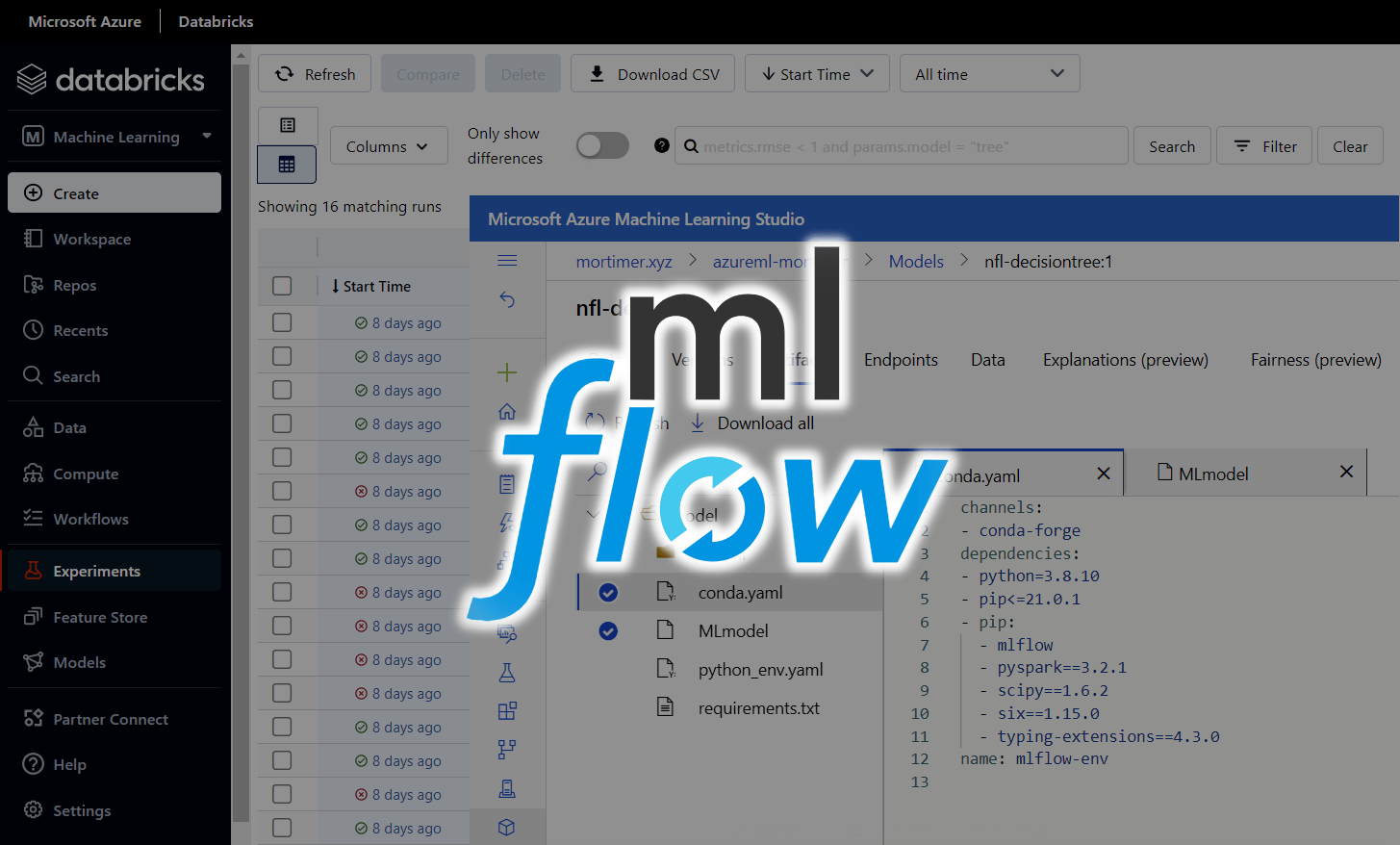Click the table view layout icon

point(287,165)
